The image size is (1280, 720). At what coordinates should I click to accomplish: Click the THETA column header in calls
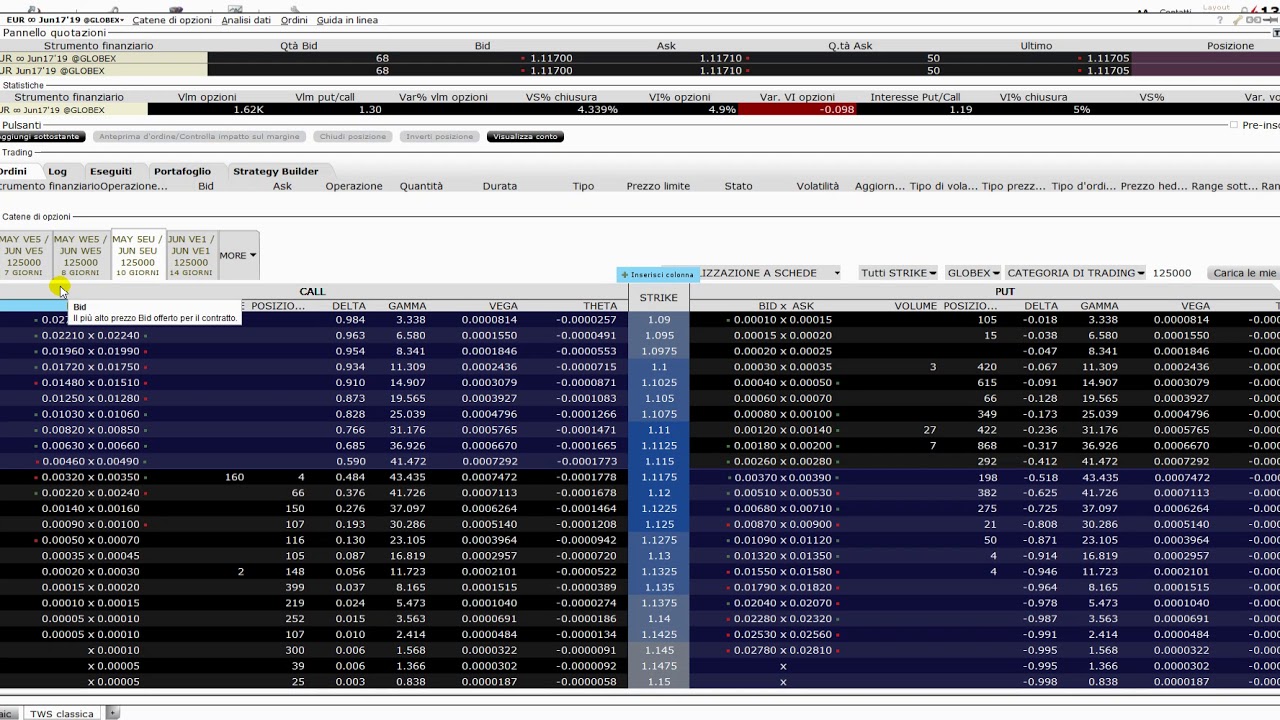click(600, 306)
